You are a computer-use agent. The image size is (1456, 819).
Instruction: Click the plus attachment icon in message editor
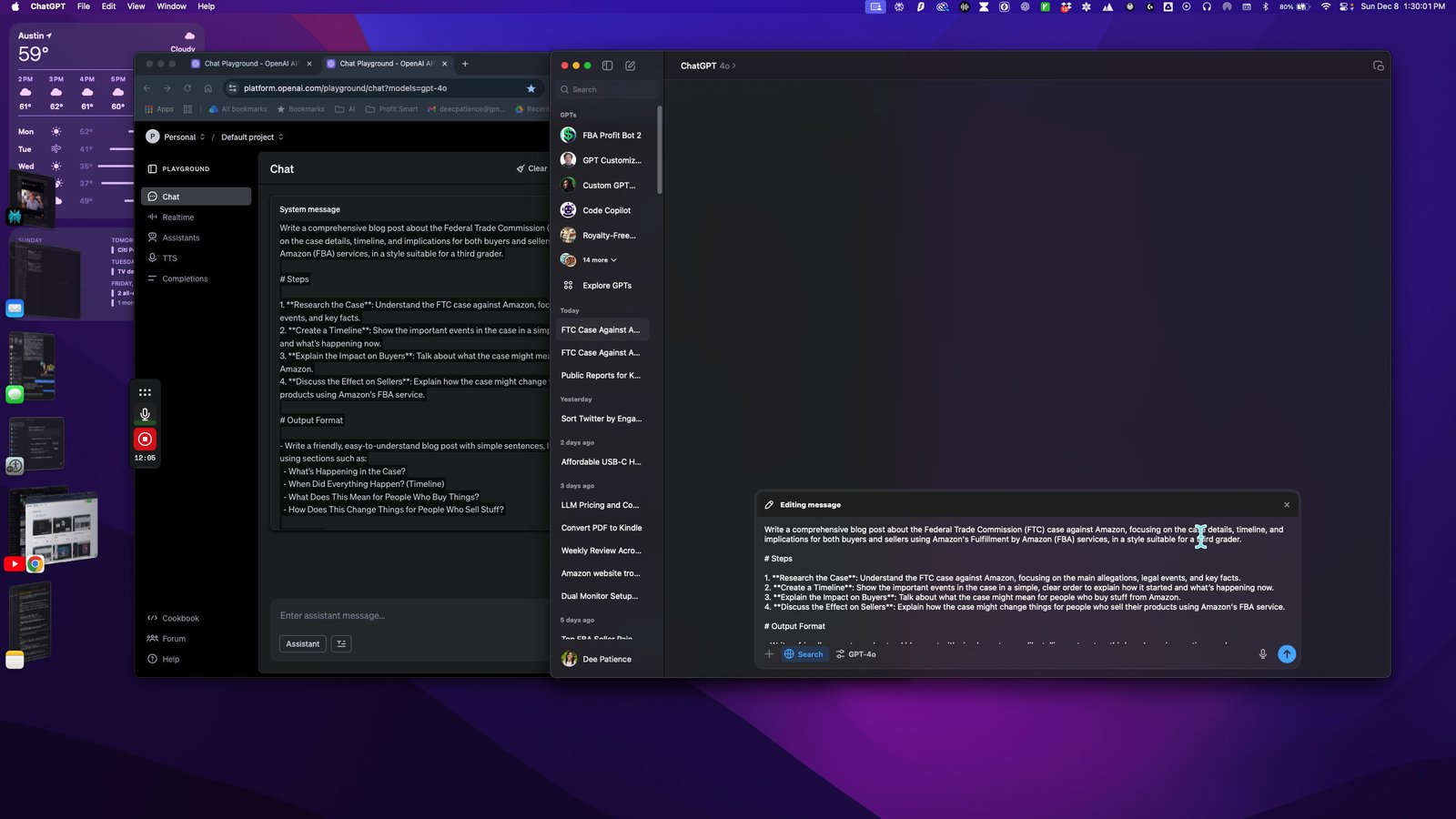click(x=769, y=654)
